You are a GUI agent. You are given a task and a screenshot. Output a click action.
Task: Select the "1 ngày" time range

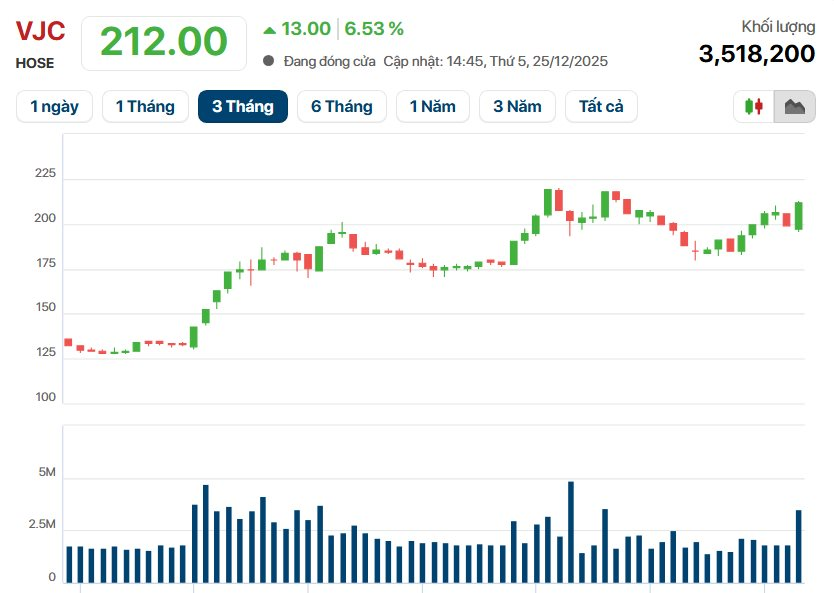click(x=54, y=106)
